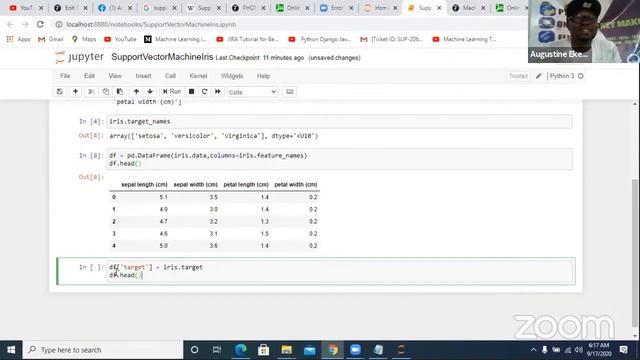The width and height of the screenshot is (640, 360).
Task: Move selected cell up with the arrow
Action: pyautogui.click(x=136, y=92)
